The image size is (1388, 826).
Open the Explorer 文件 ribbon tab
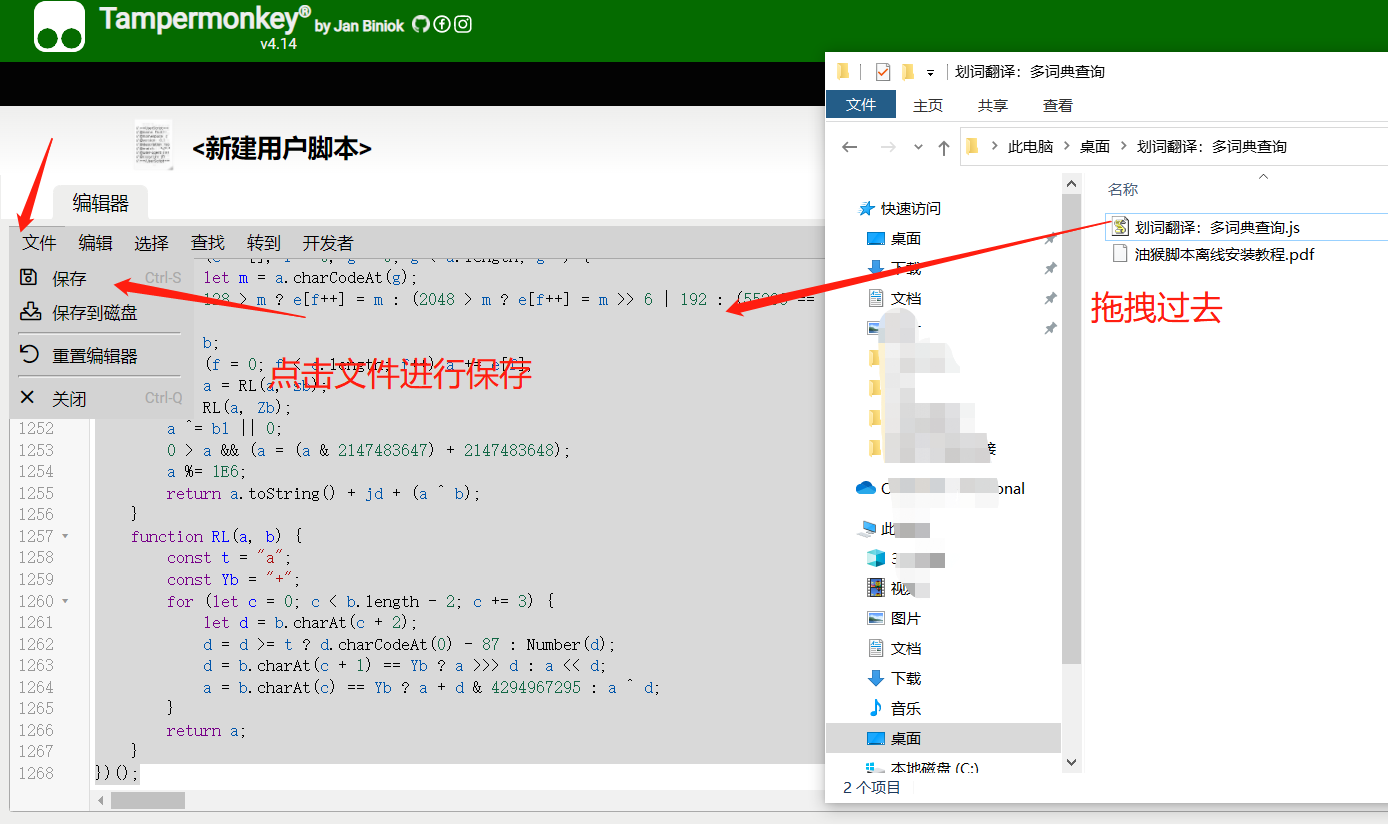click(861, 105)
